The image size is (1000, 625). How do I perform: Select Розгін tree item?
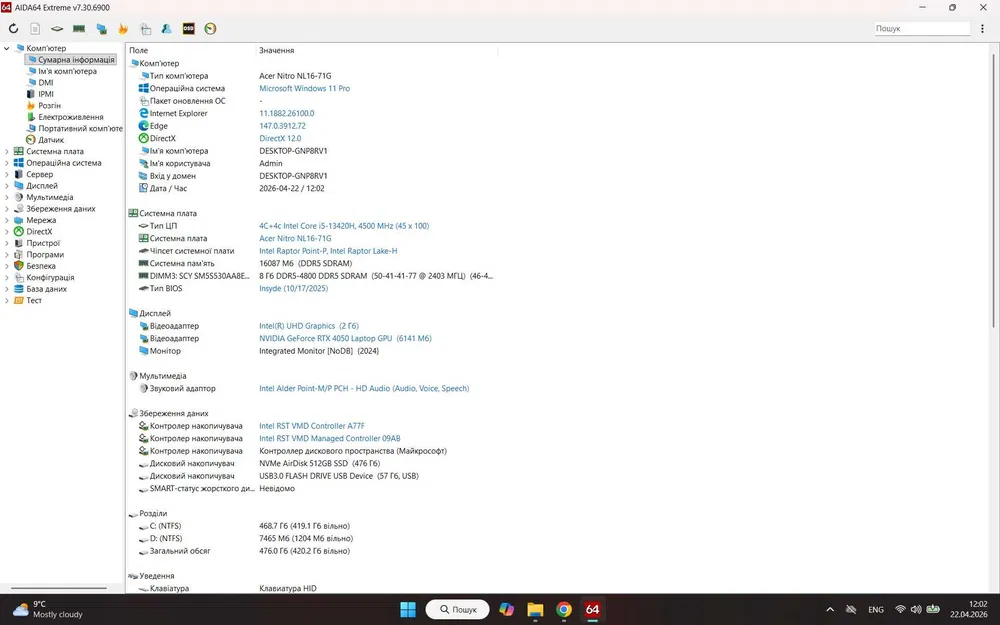49,105
